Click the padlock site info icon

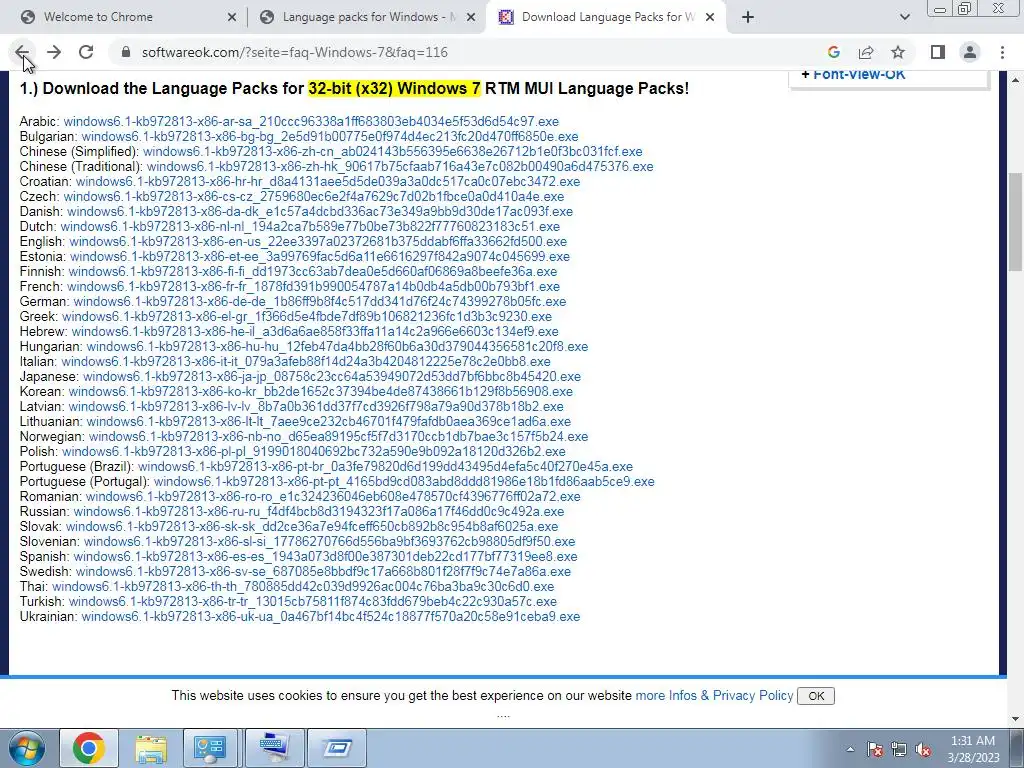pyautogui.click(x=126, y=52)
